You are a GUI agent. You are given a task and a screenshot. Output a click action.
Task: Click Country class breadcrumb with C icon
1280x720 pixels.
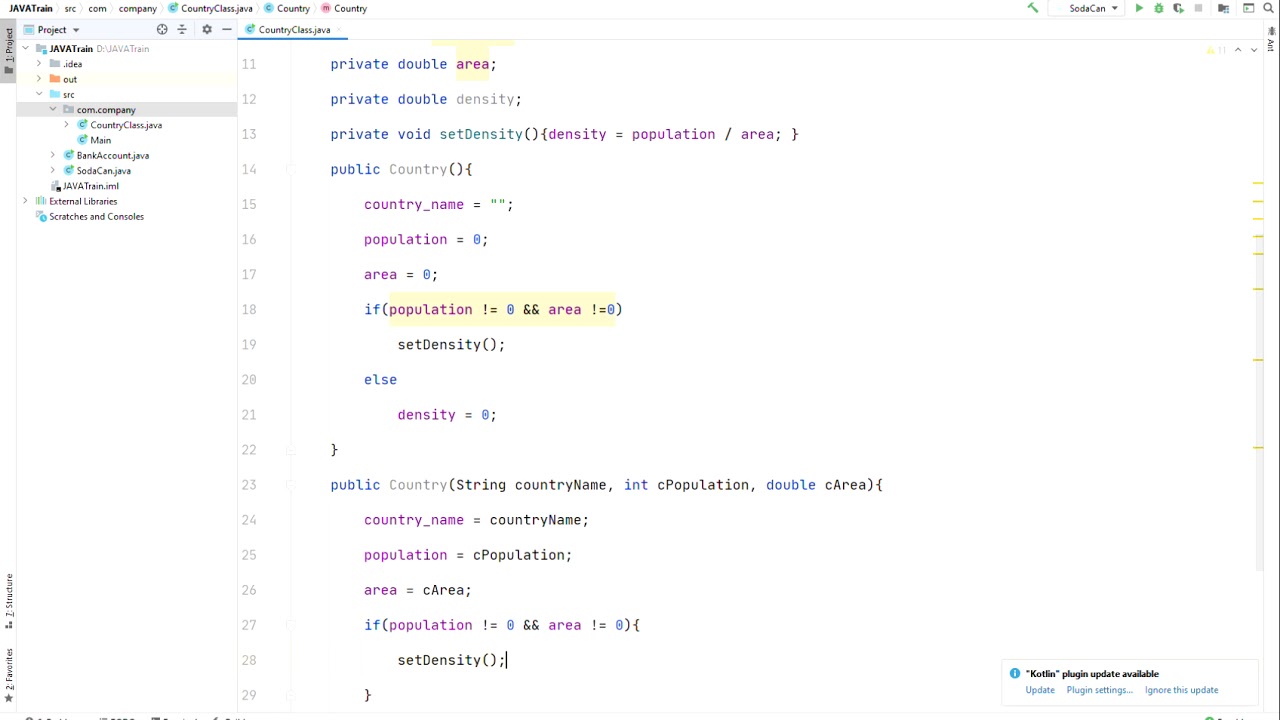click(x=287, y=8)
